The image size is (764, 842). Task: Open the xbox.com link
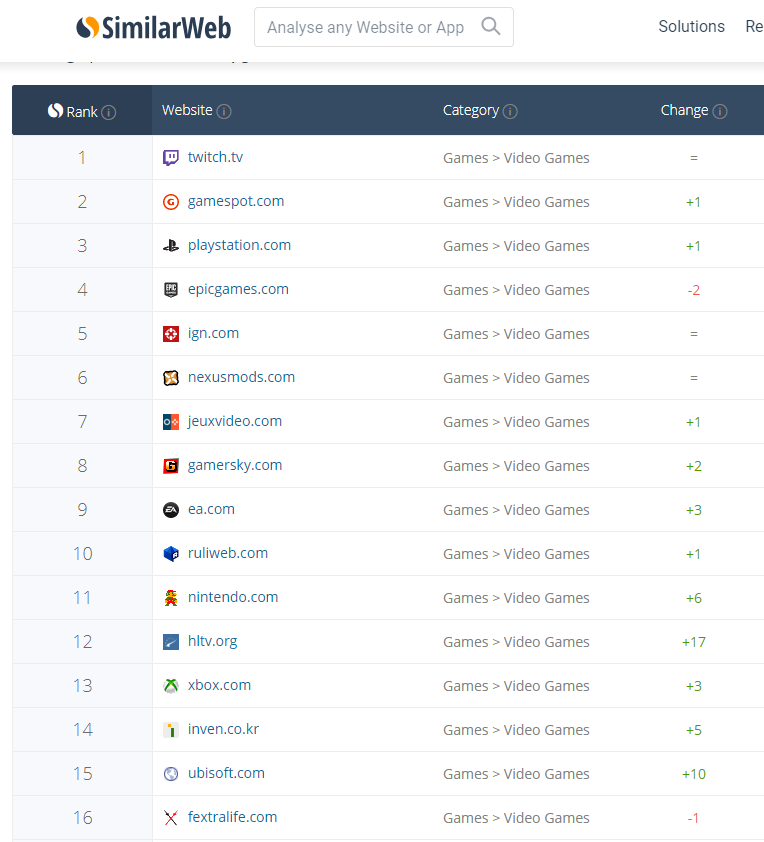(219, 686)
